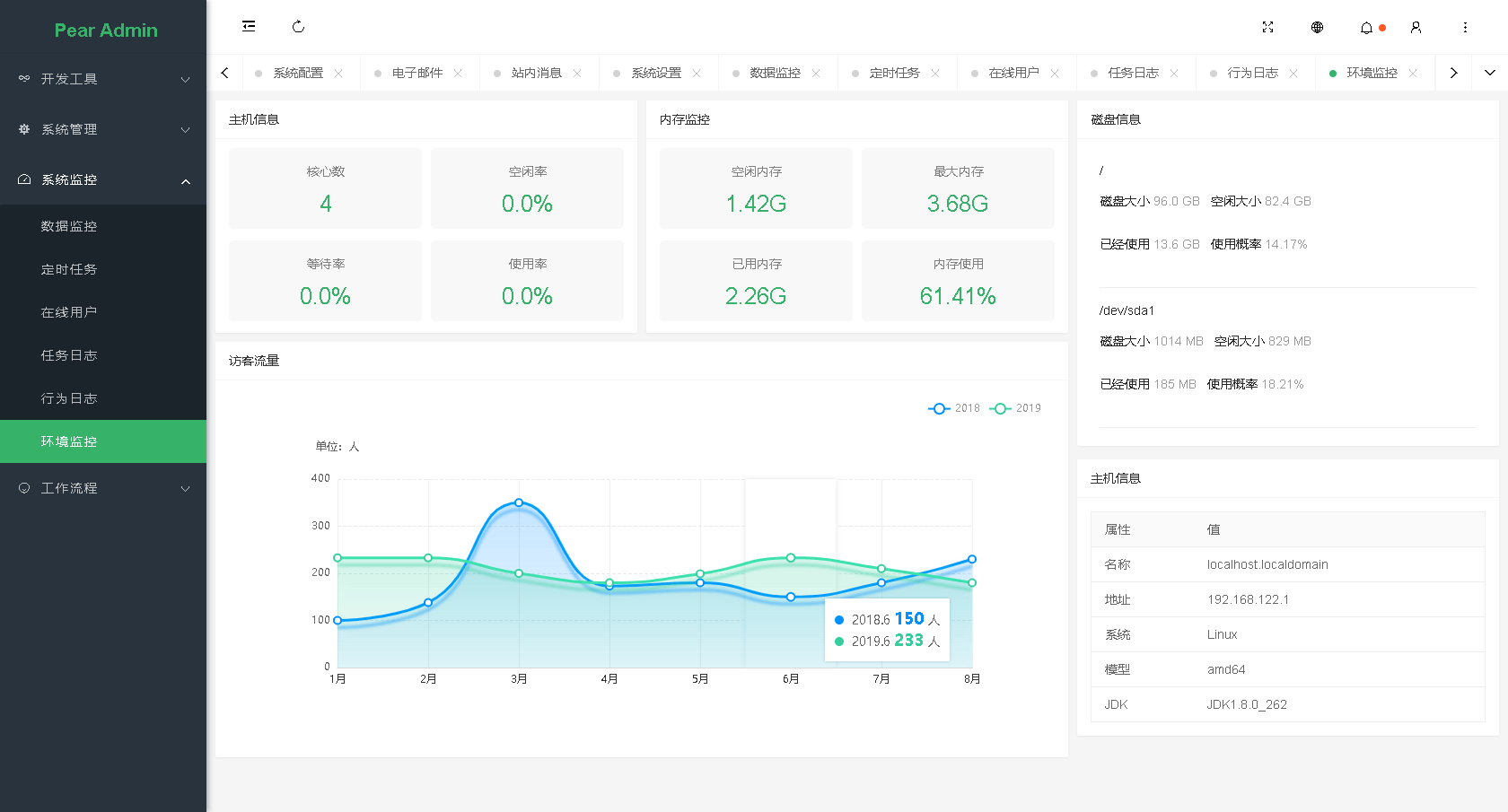The width and height of the screenshot is (1508, 812).
Task: Click the 3月 data point peak on the chart
Action: point(519,503)
